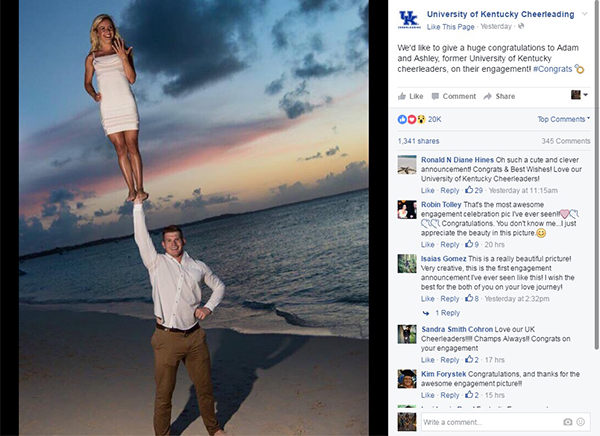Like the post with thumbs-up icon
Viewport: 600px width, 436px height.
point(403,96)
